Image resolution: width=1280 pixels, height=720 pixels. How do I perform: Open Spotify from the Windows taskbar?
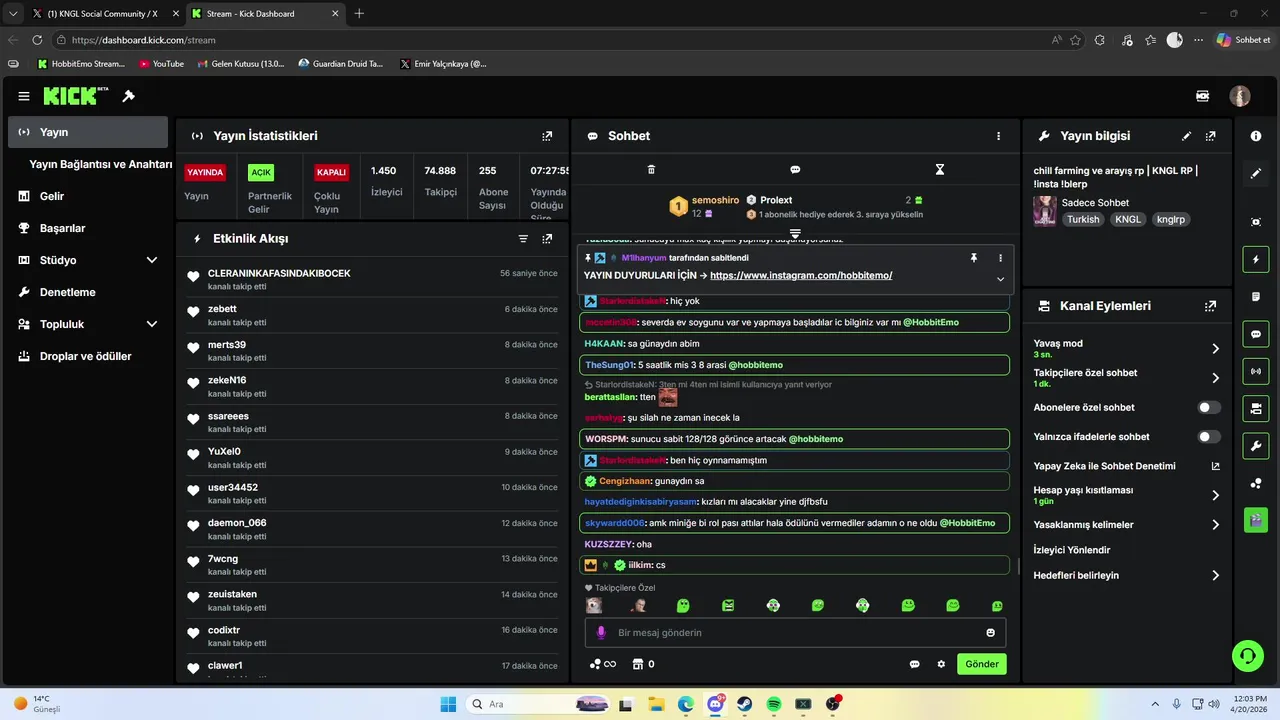774,704
